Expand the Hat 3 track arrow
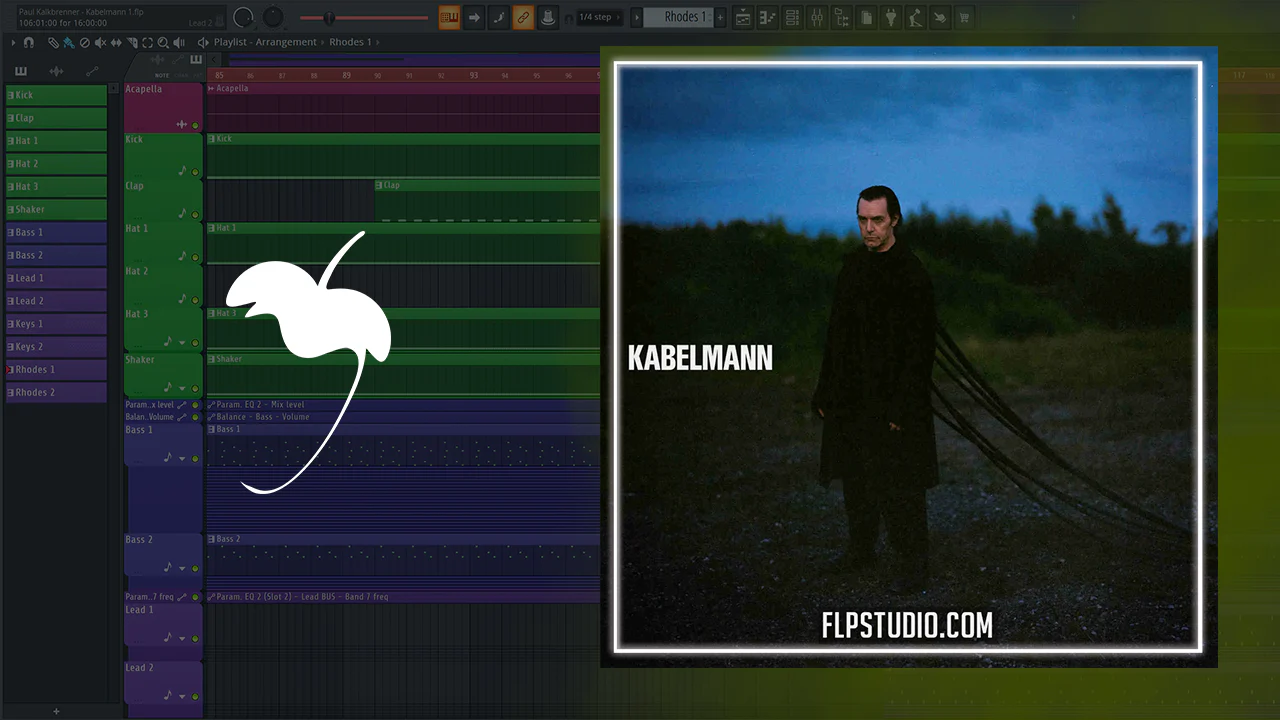Image resolution: width=1280 pixels, height=720 pixels. point(182,343)
